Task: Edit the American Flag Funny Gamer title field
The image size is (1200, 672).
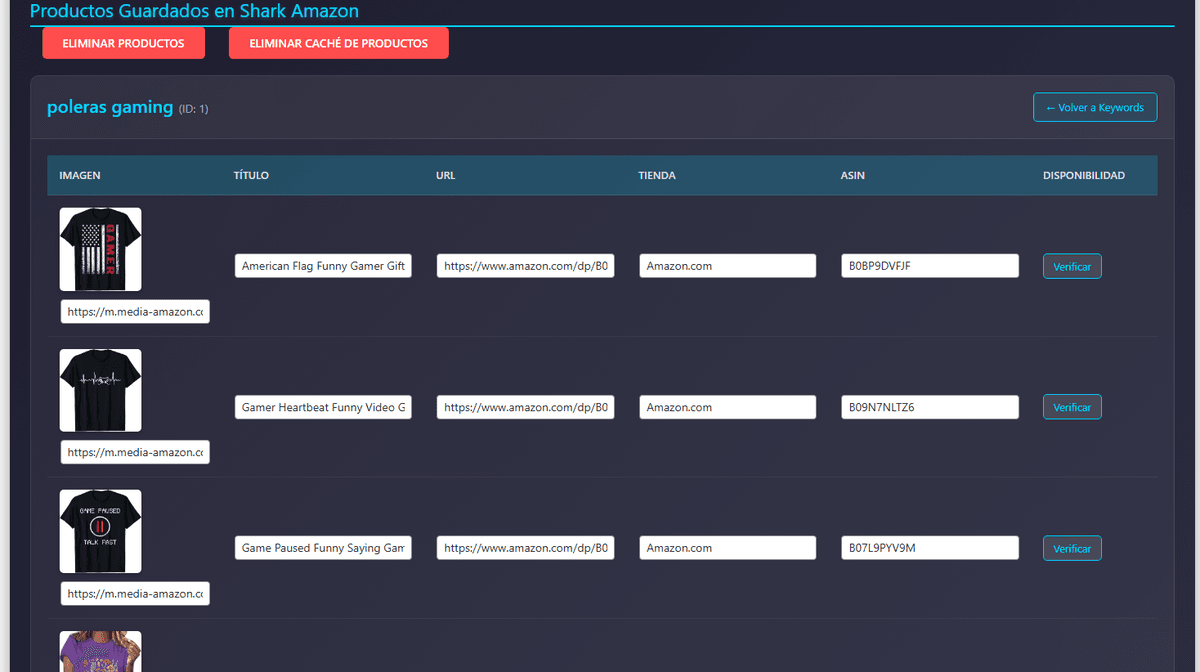Action: tap(323, 266)
